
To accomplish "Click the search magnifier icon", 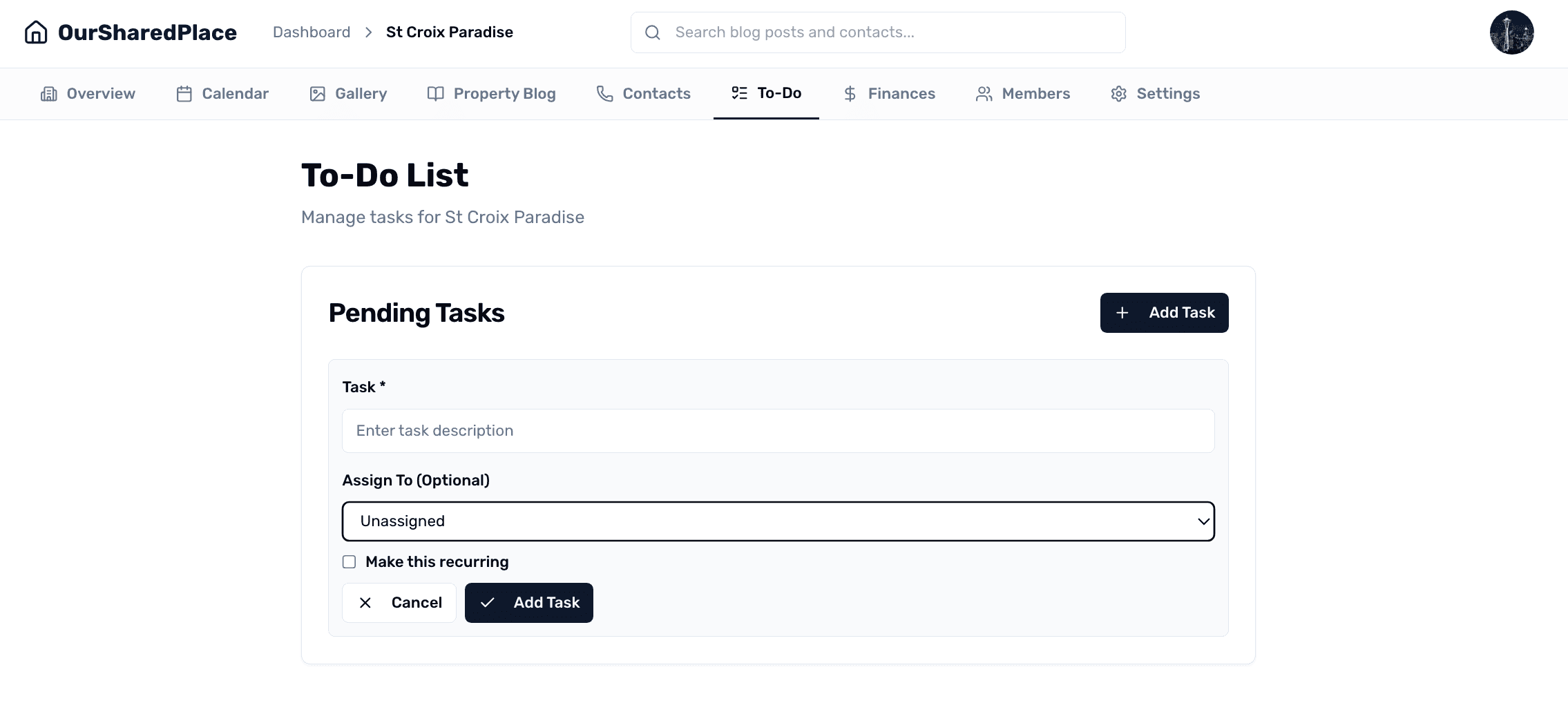I will coord(652,32).
